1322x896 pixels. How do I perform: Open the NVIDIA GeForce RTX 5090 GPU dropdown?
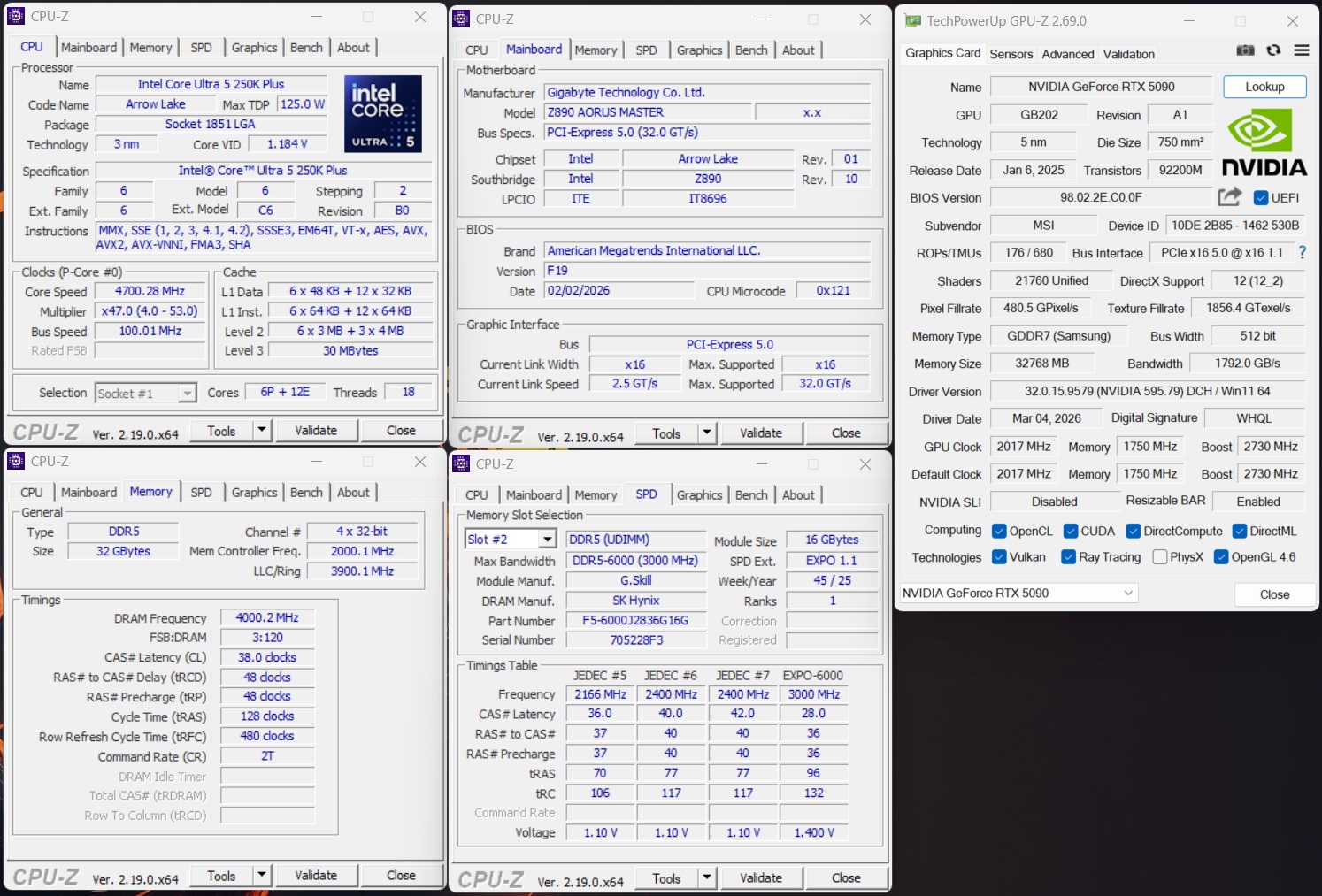pyautogui.click(x=1018, y=594)
